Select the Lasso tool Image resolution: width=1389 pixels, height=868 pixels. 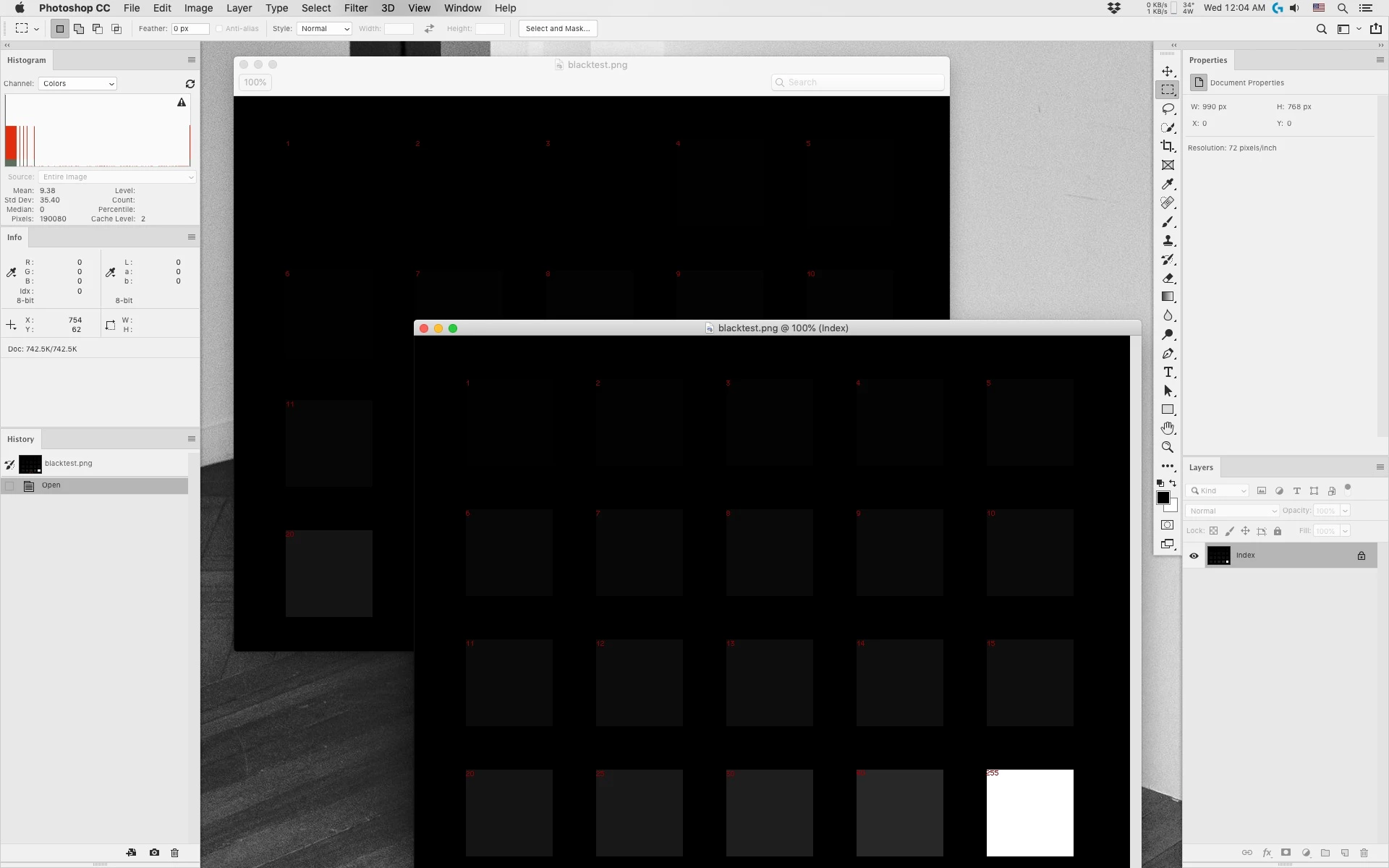[x=1168, y=109]
